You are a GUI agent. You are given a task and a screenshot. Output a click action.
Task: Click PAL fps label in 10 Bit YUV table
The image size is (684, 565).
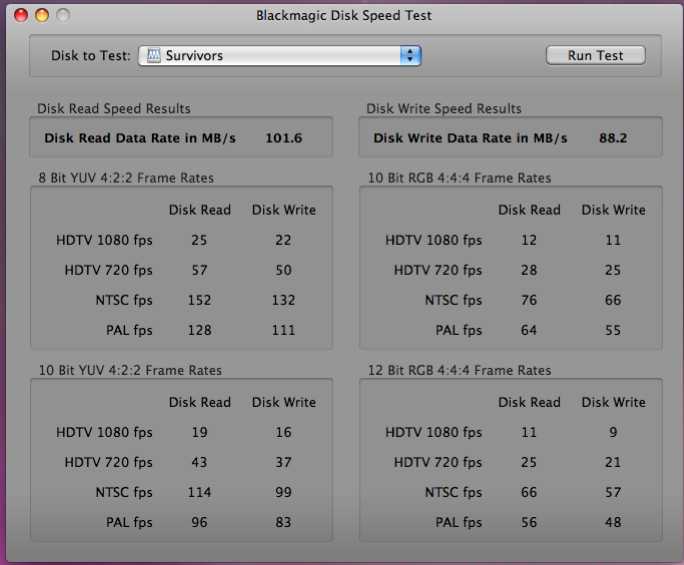(x=129, y=523)
